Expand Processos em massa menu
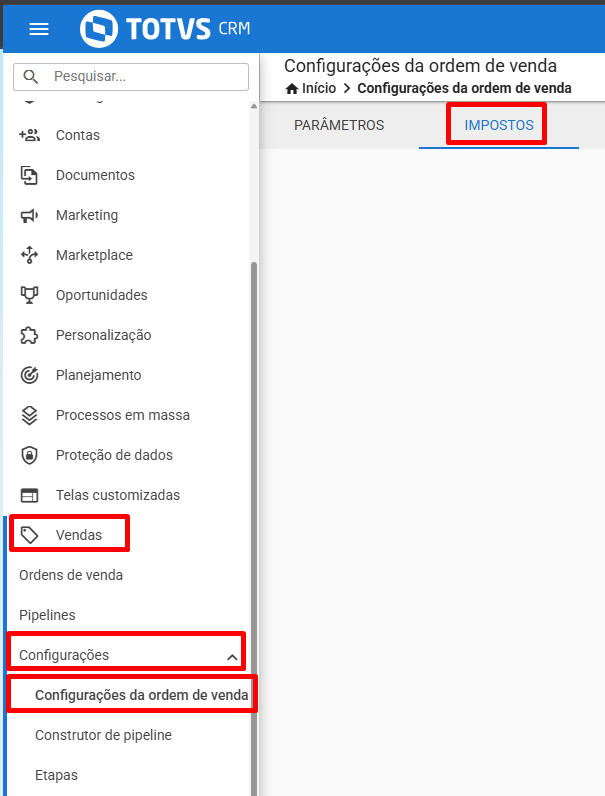The width and height of the screenshot is (605, 796). tap(122, 415)
